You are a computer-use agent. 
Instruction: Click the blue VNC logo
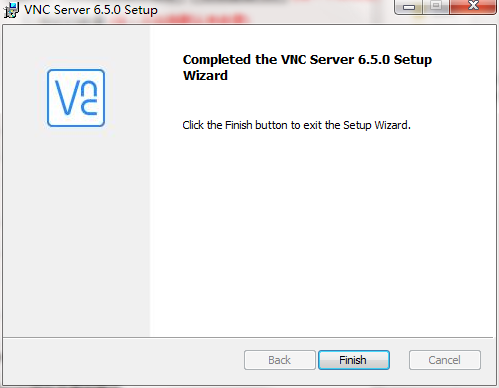pyautogui.click(x=76, y=98)
